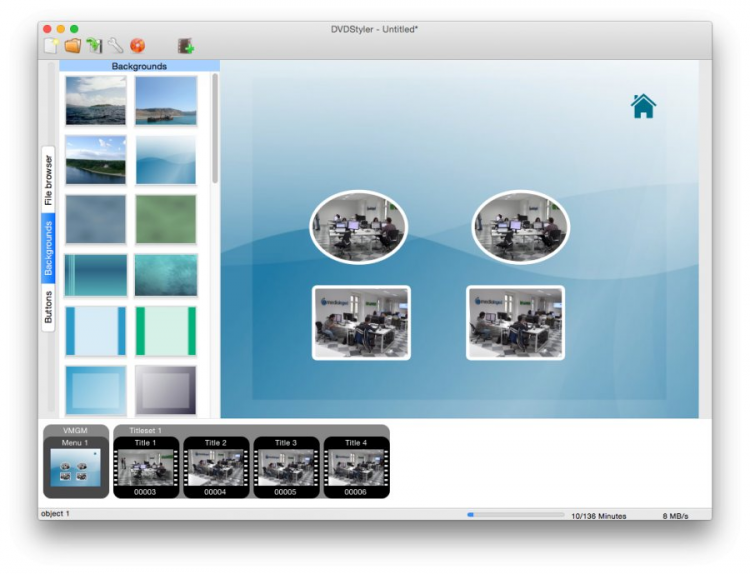Pick the light blue side-bars background thumbnail
Screen dimensions: 750x574
point(96,331)
